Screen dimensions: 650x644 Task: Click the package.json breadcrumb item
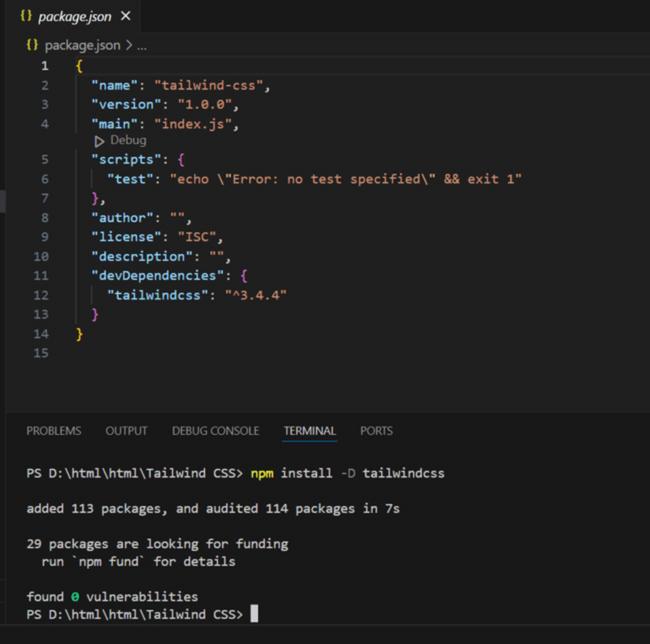pos(82,45)
